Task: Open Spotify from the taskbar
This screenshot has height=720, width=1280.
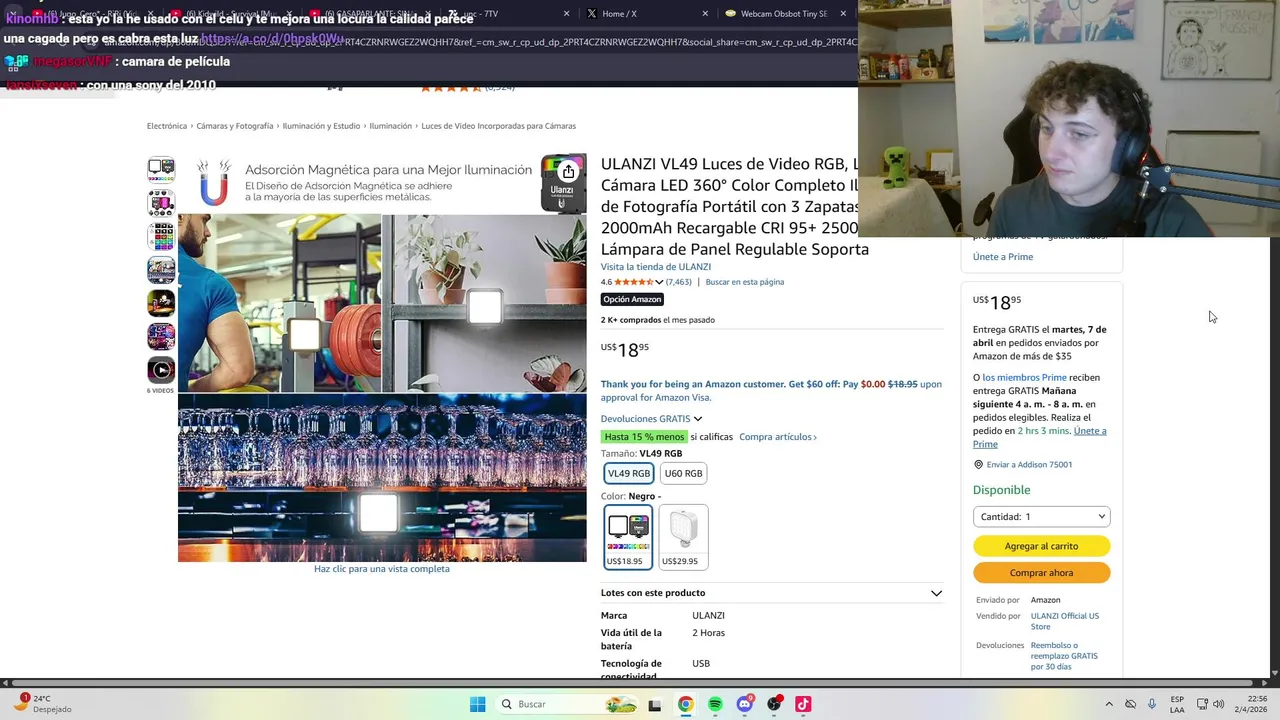Action: pyautogui.click(x=715, y=704)
